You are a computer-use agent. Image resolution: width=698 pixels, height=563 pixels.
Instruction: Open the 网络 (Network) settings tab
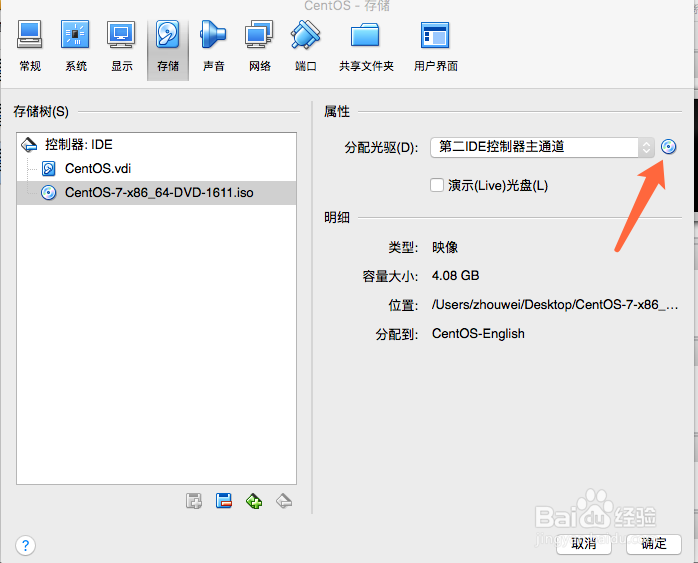click(260, 47)
